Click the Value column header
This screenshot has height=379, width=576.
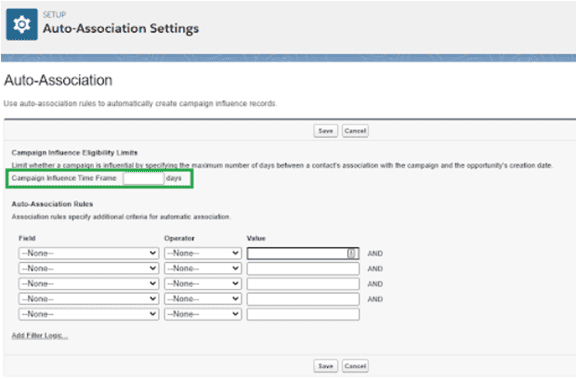pyautogui.click(x=256, y=238)
